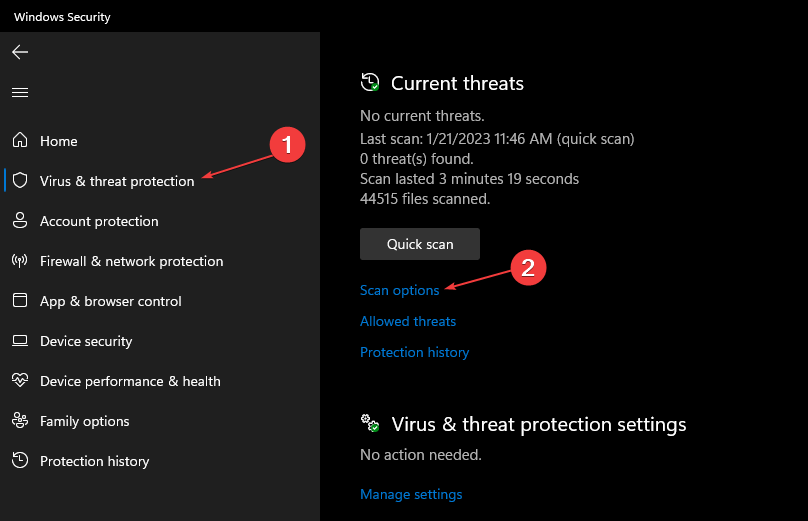Expand the hamburger navigation menu
Image resolution: width=808 pixels, height=521 pixels.
tap(20, 92)
